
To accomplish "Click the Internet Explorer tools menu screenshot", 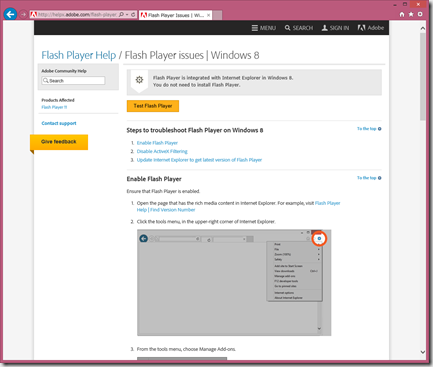I will [x=234, y=283].
